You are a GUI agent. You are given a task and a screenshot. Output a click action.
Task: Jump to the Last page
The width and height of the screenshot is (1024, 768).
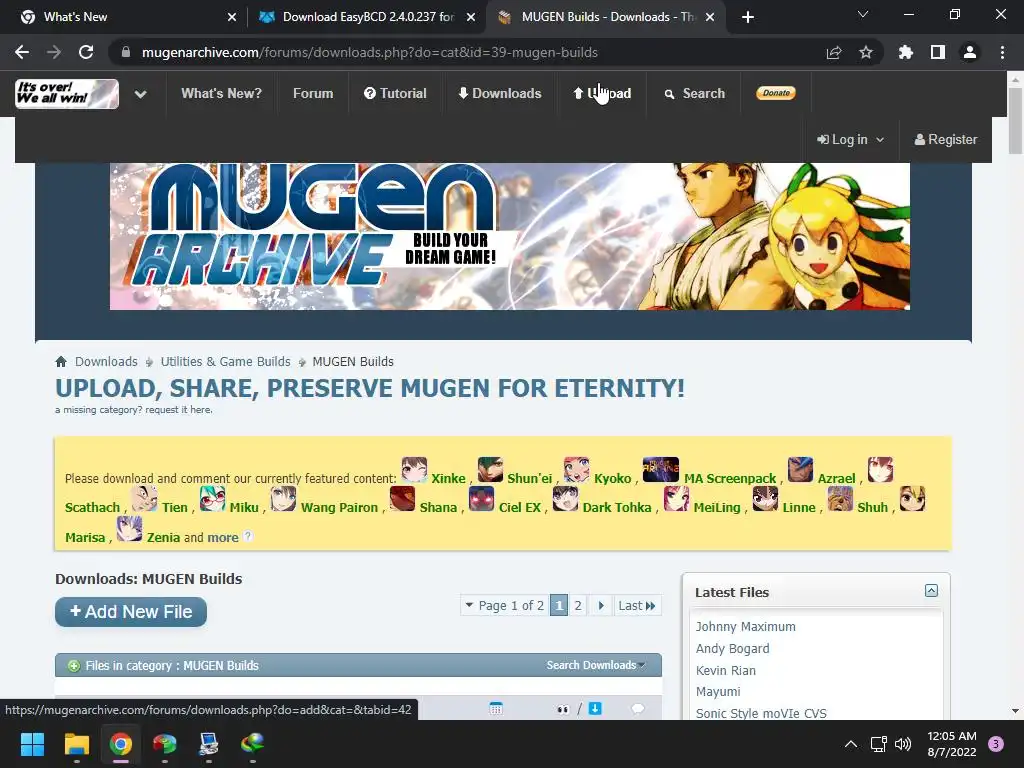click(x=637, y=605)
